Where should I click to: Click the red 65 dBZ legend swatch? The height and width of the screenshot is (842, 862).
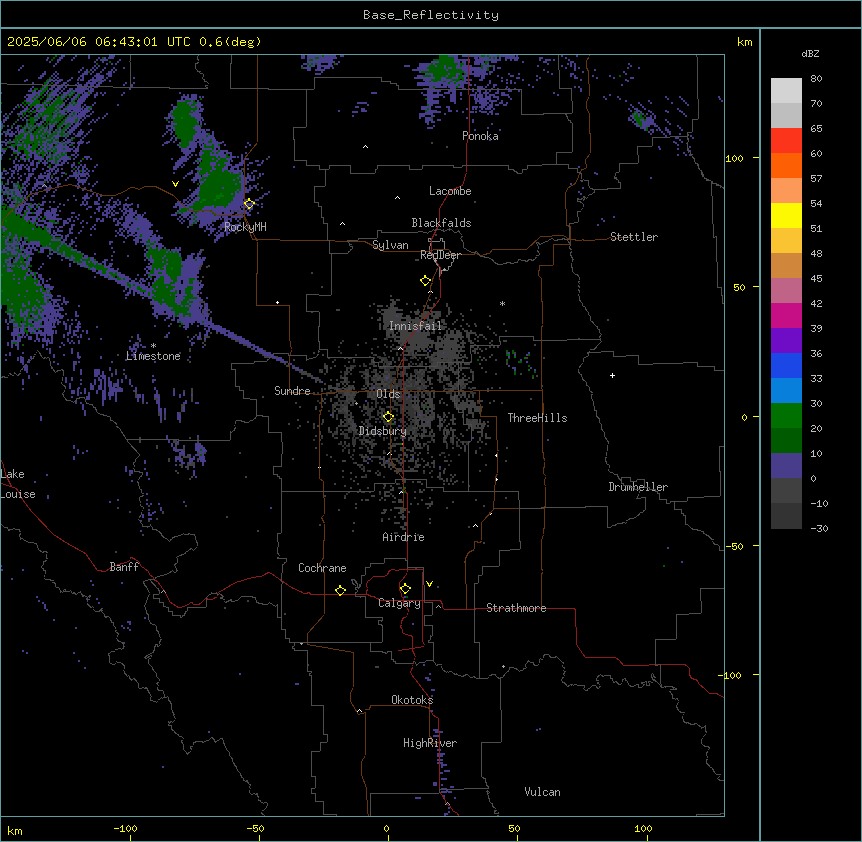pos(786,141)
